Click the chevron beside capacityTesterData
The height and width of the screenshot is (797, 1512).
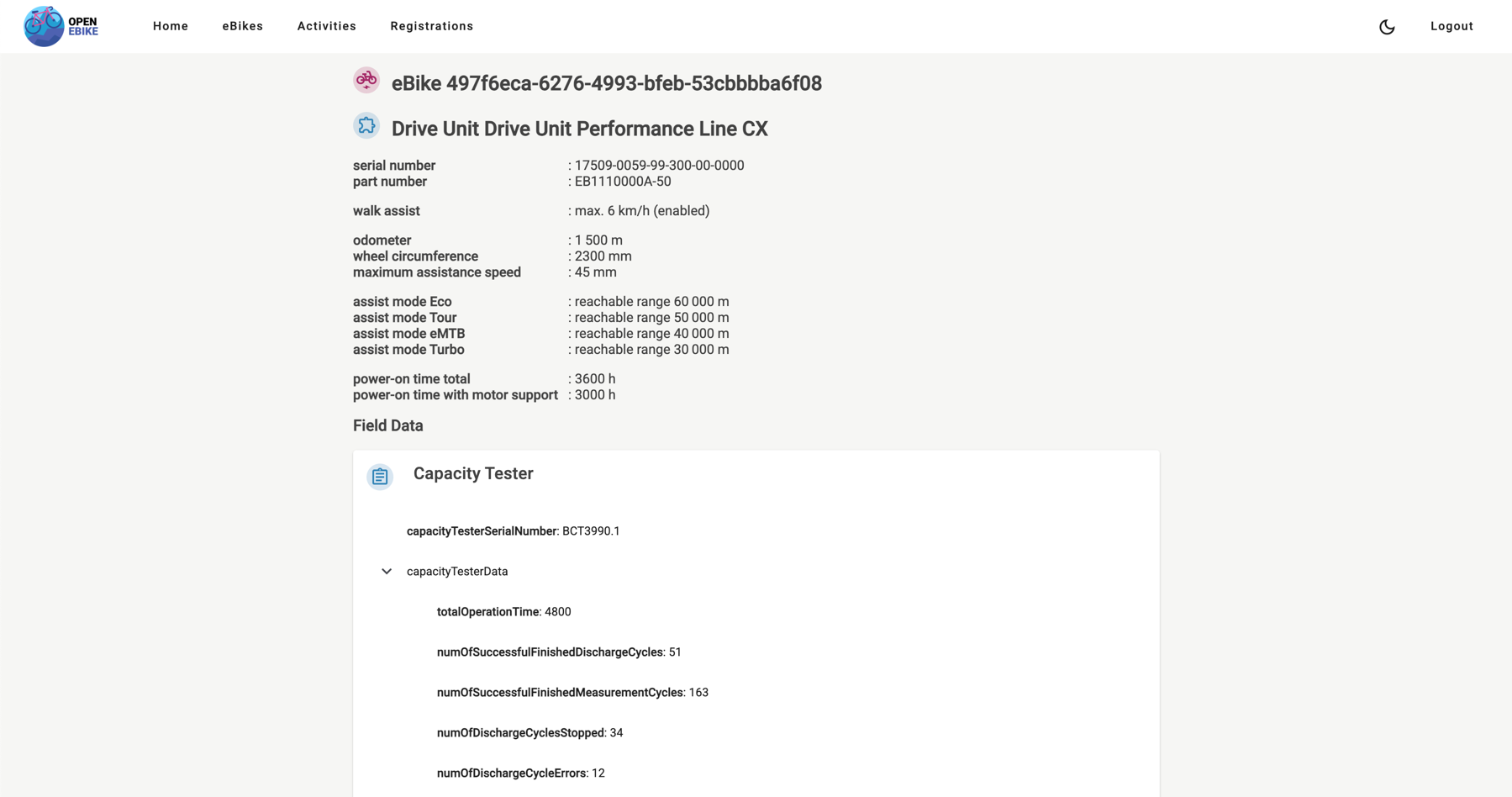tap(387, 571)
